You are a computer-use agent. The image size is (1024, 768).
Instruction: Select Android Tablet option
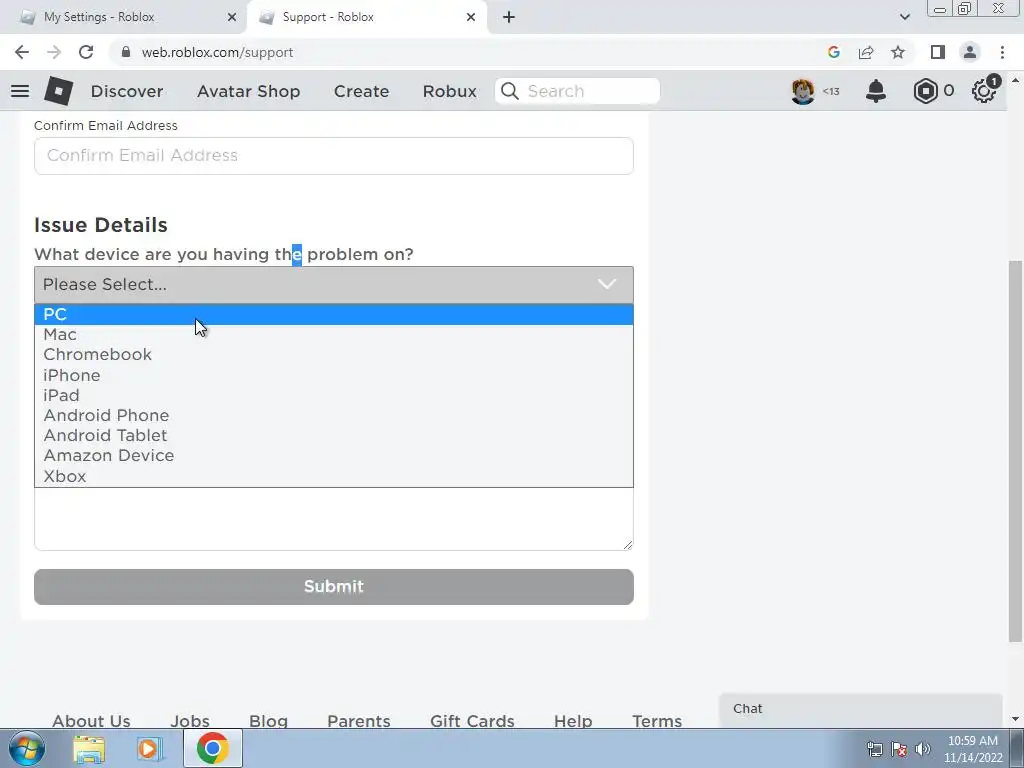point(334,436)
